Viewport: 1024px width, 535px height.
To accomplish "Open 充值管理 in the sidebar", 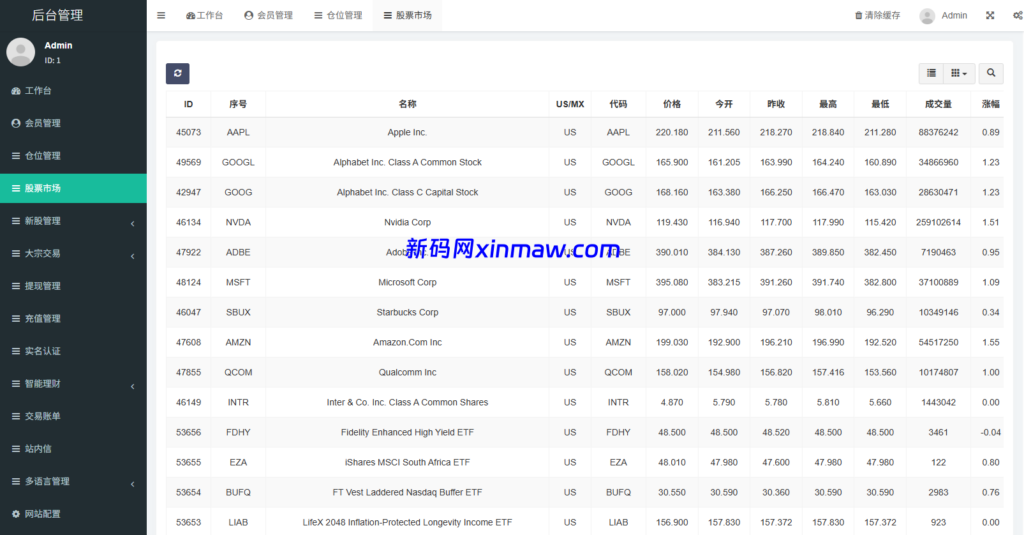I will (73, 318).
